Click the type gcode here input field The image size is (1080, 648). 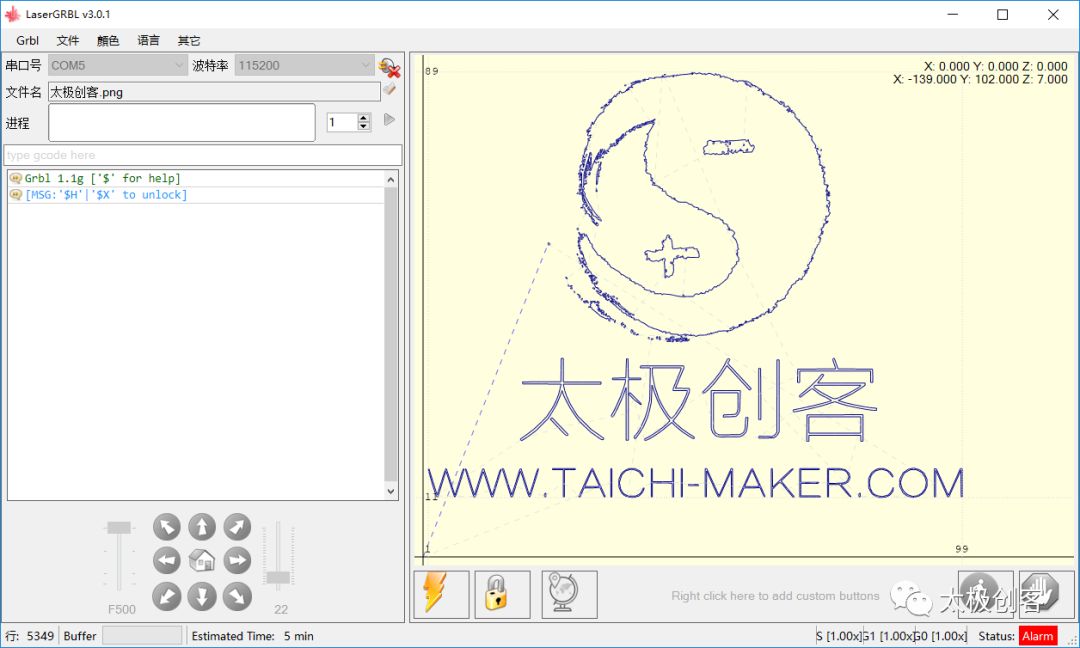pyautogui.click(x=203, y=155)
